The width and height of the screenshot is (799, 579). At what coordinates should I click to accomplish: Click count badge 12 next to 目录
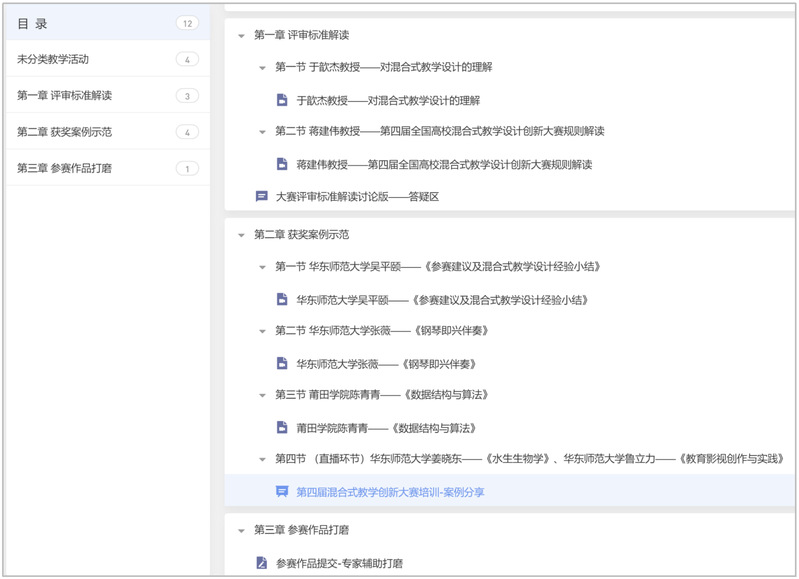point(187,23)
